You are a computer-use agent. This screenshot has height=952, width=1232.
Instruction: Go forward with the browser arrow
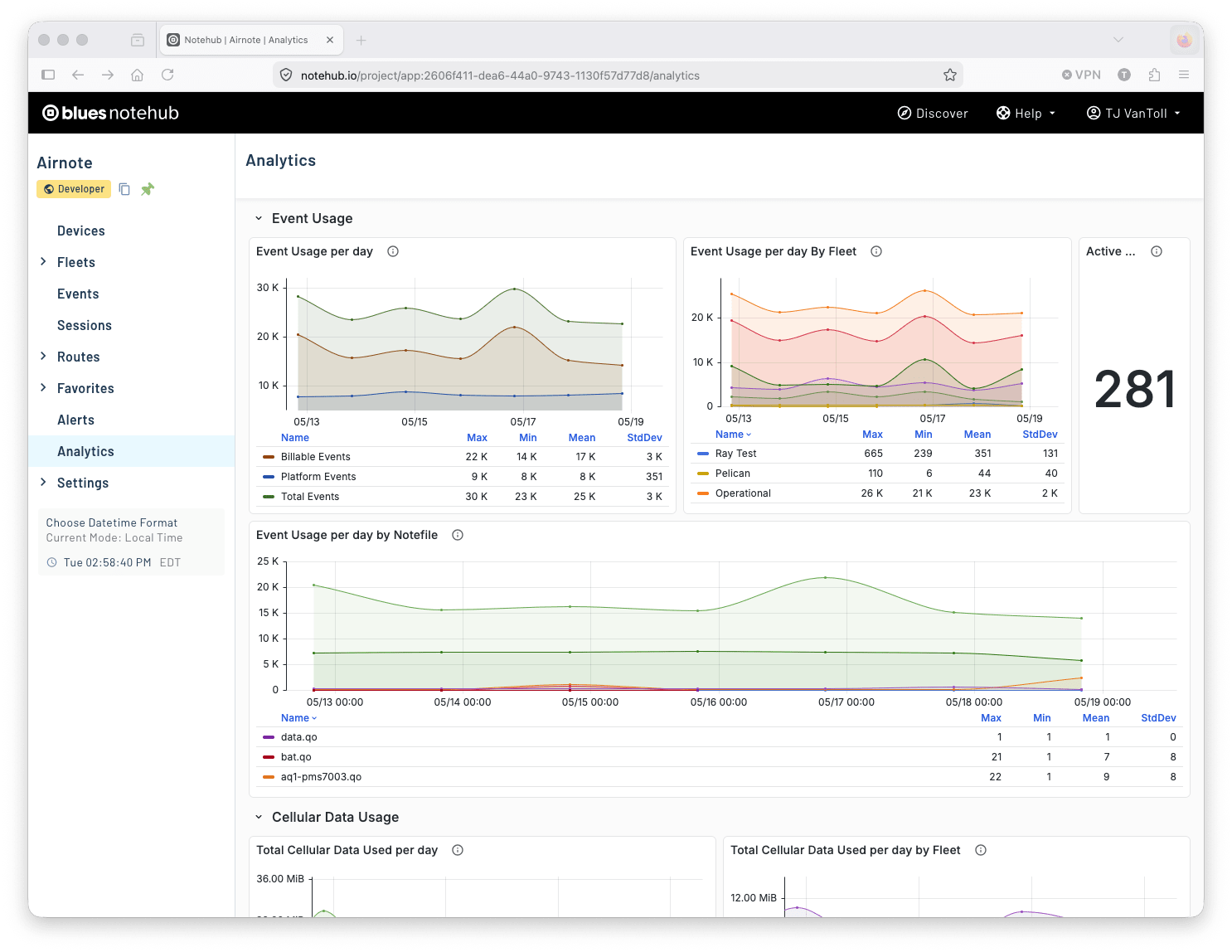(x=108, y=75)
